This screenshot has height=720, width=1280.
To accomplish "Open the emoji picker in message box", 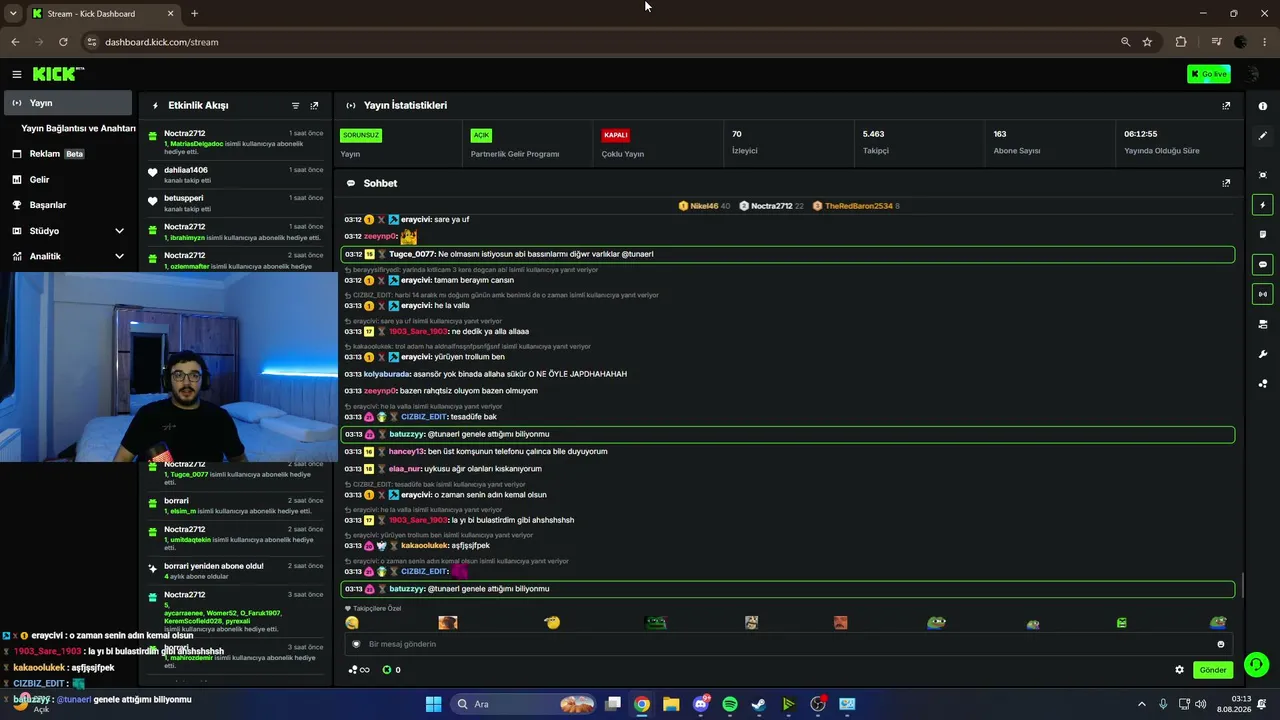I will coord(1220,644).
